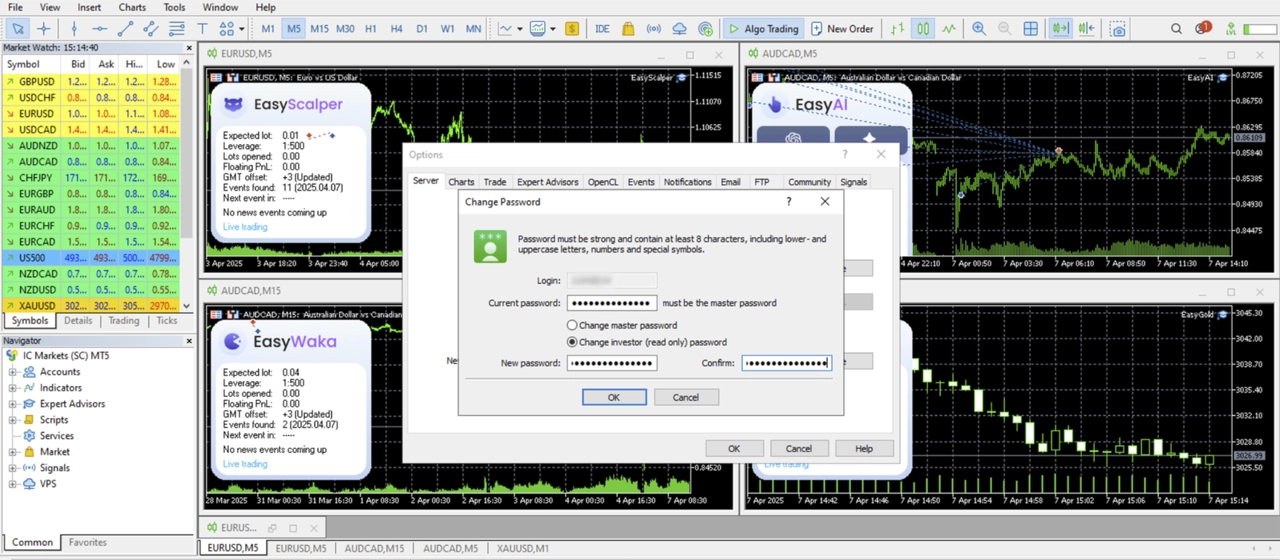Switch to line chart icon

coord(949,29)
